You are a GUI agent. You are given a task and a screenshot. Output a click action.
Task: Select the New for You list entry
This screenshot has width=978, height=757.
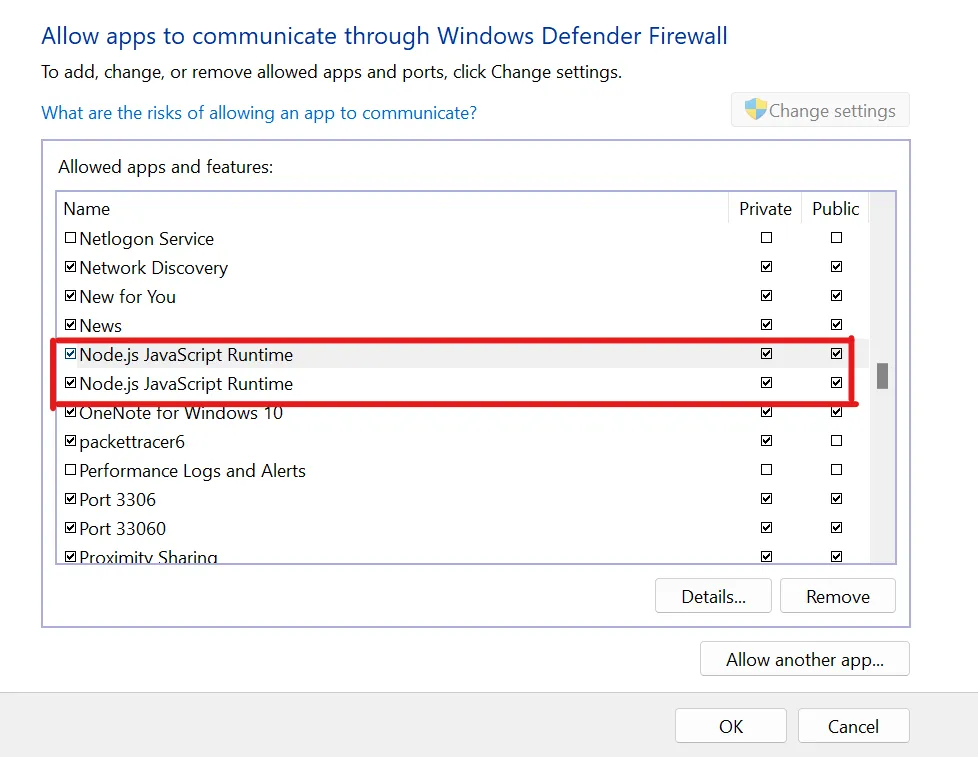click(127, 297)
